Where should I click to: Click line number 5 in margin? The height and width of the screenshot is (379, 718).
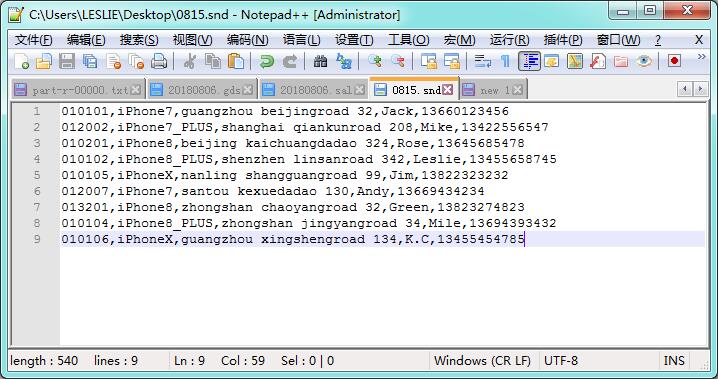pos(37,175)
